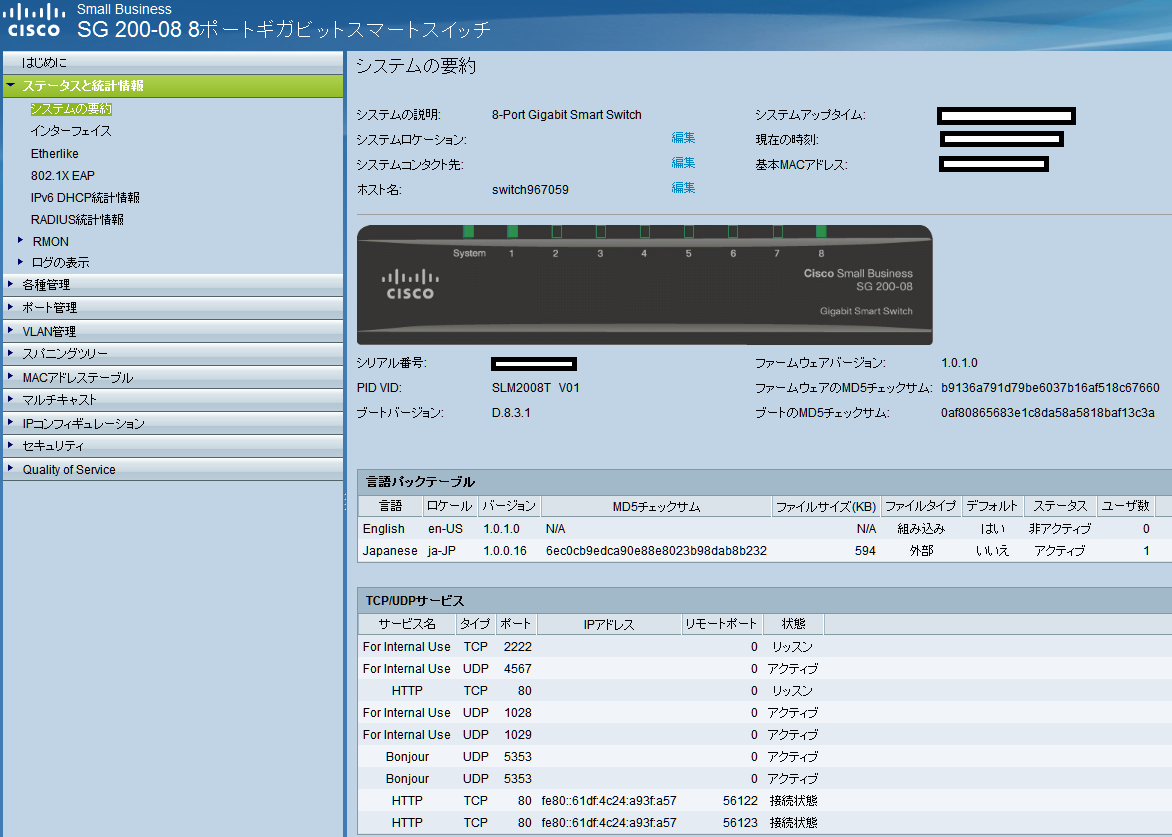Expand the ポート管理 menu section

(173, 307)
